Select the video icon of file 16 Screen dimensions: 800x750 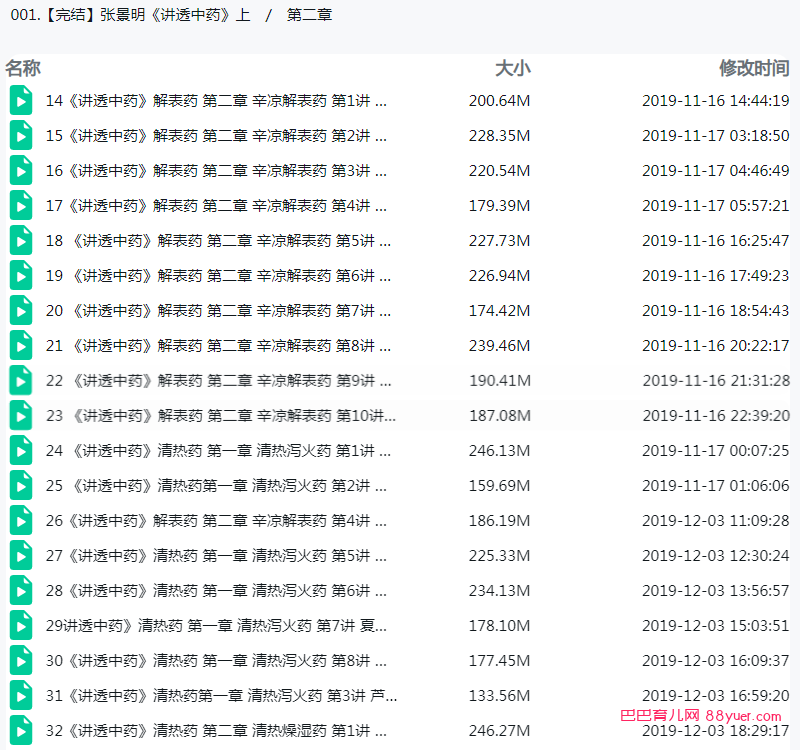point(21,170)
